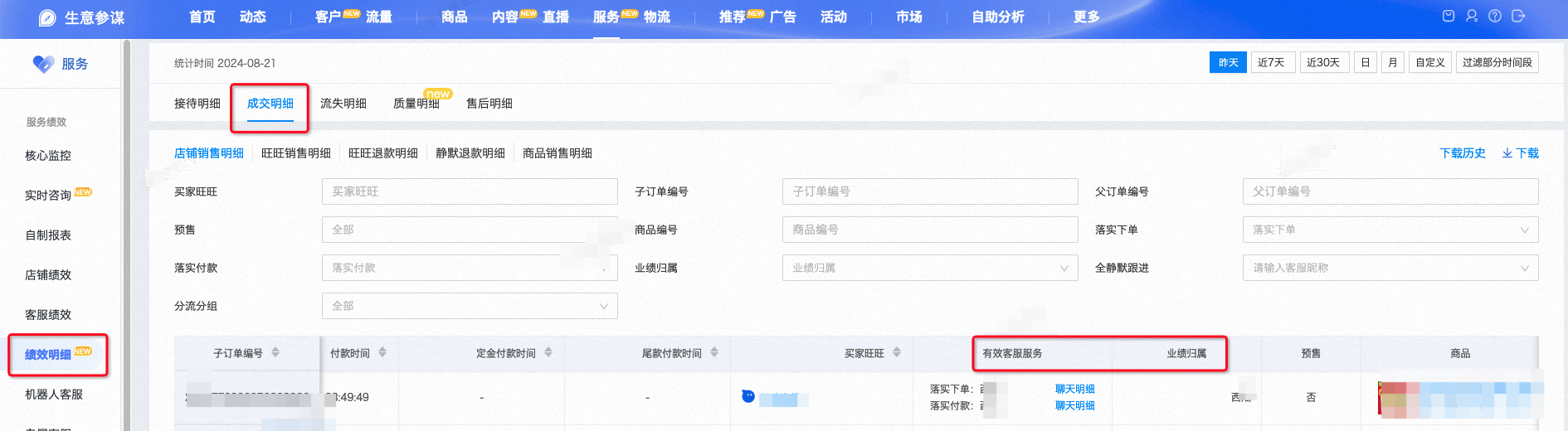The image size is (1568, 431).
Task: Open 聊天明细 link for 落实下单
Action: (1075, 389)
